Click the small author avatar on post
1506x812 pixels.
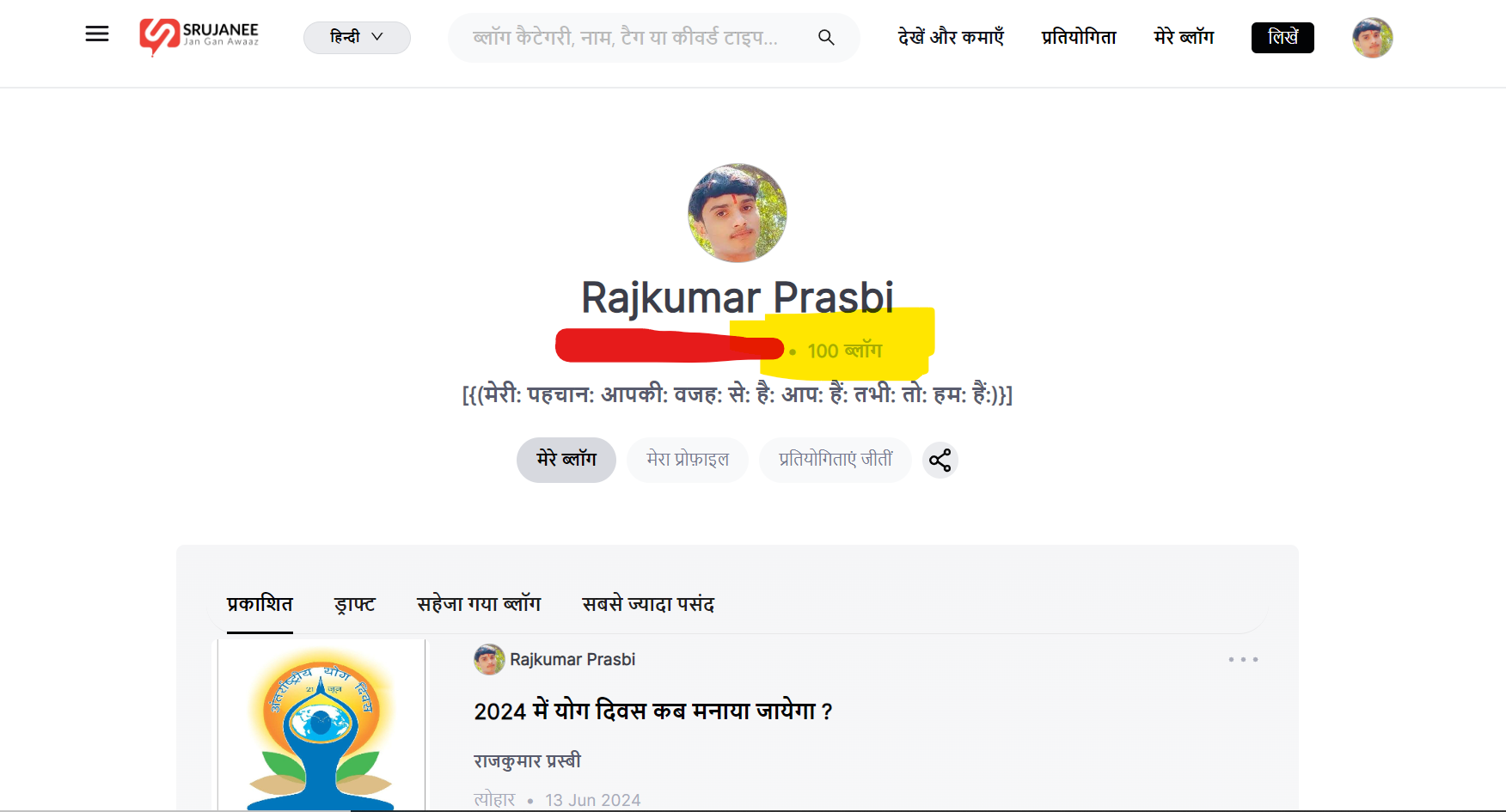point(489,659)
